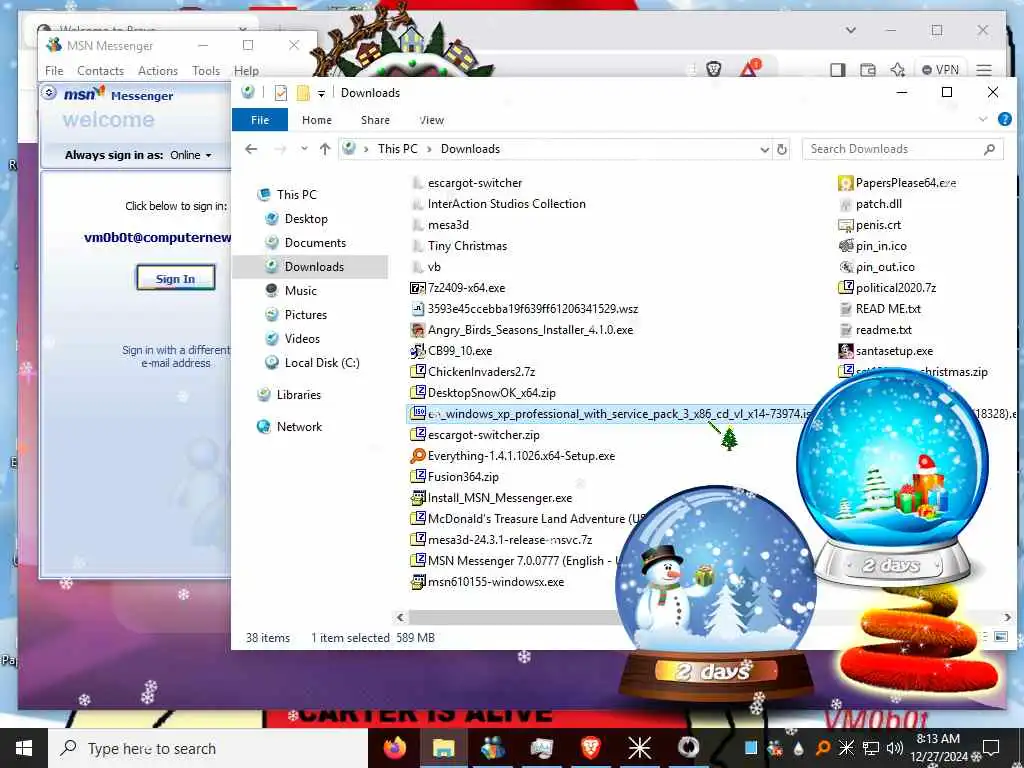Open Brave browser taskbar icon
This screenshot has width=1024, height=768.
pos(590,748)
